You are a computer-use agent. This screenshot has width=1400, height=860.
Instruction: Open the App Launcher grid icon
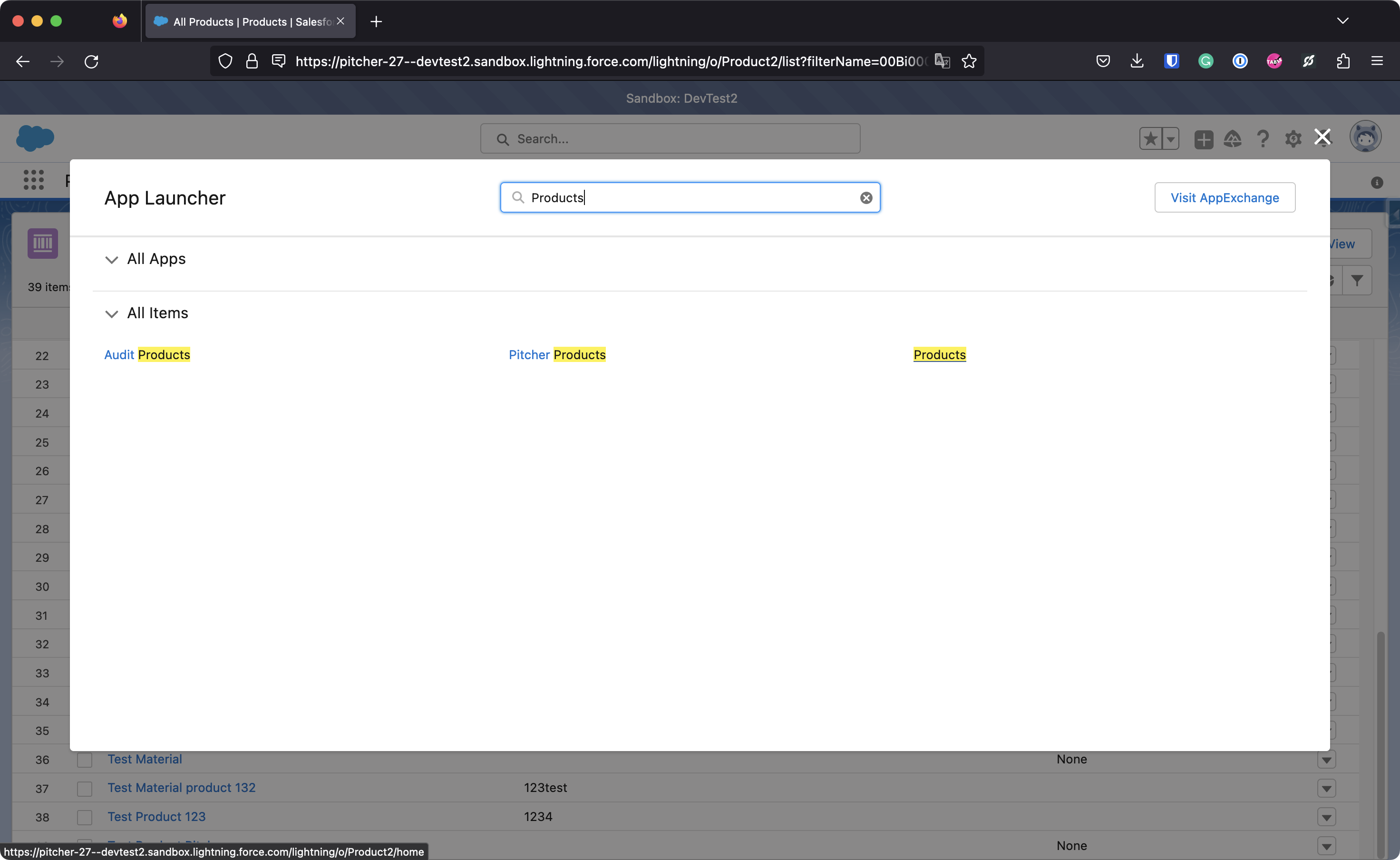click(34, 180)
